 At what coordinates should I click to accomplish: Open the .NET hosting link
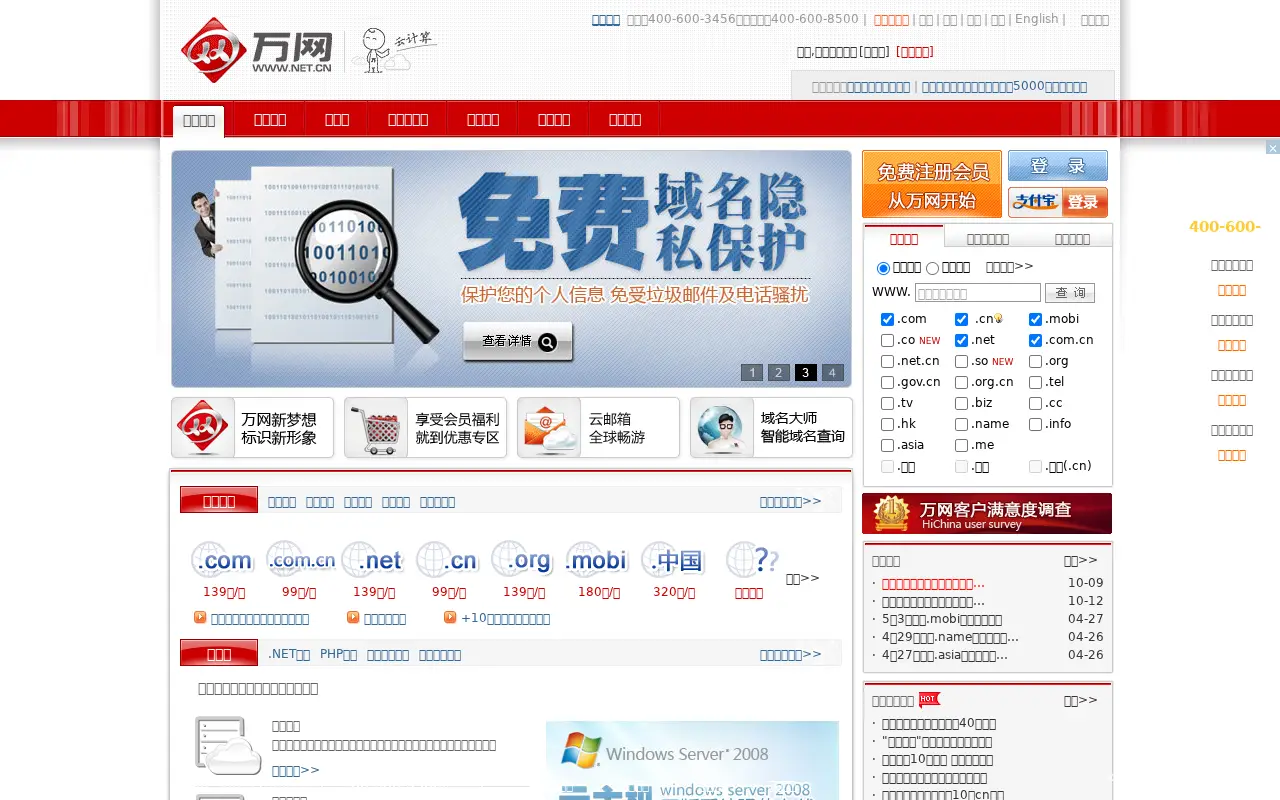pyautogui.click(x=289, y=655)
